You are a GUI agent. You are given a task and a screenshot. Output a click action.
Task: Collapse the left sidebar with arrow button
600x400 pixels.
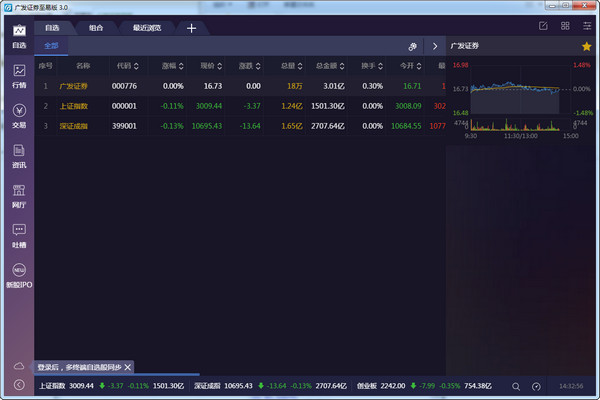tap(18, 385)
